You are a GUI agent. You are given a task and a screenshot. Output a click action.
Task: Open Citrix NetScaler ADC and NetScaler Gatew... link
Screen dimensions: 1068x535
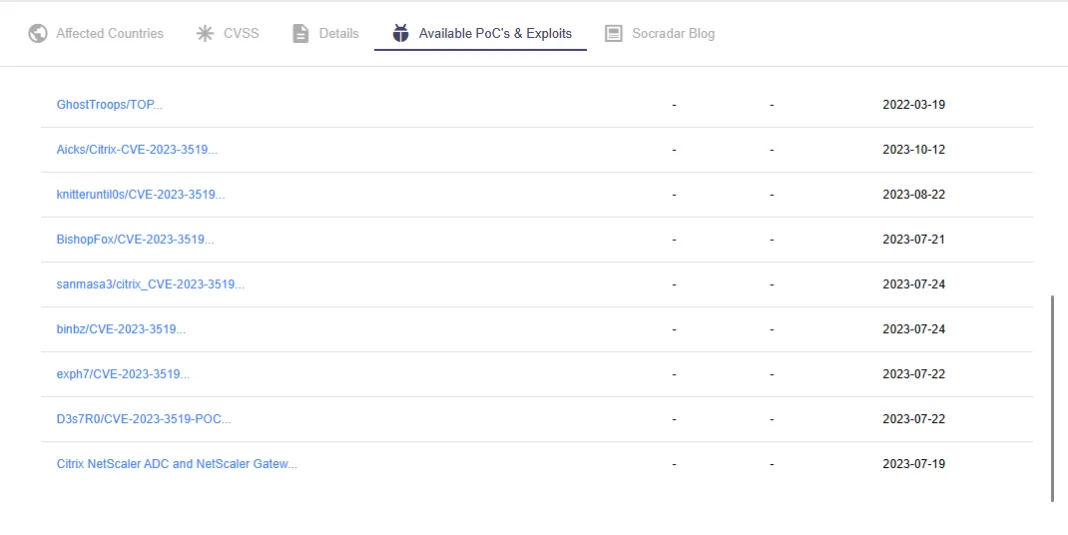tap(177, 465)
